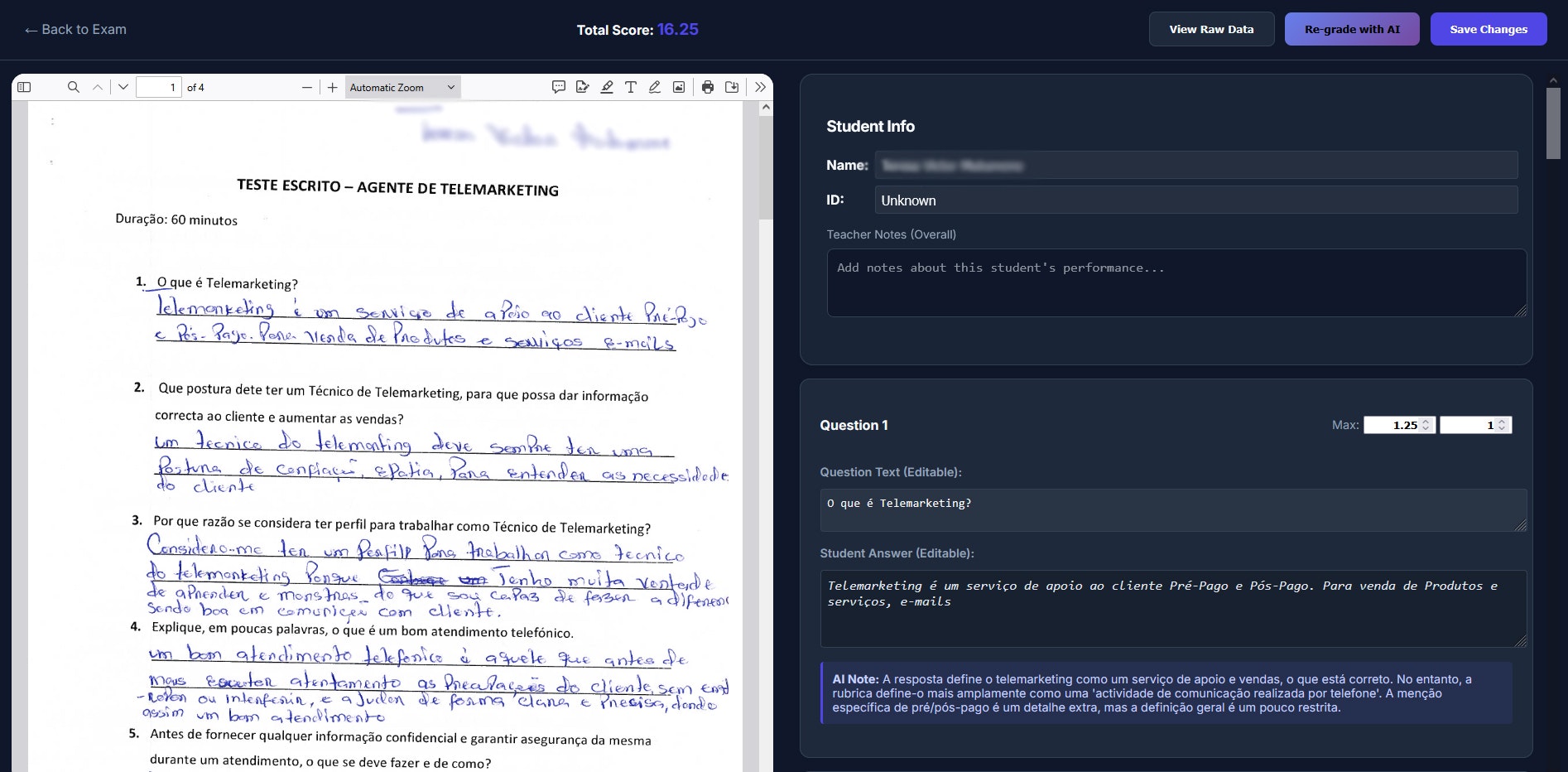The width and height of the screenshot is (1568, 772).
Task: Expand the extra PDF tools menu
Action: coord(760,86)
